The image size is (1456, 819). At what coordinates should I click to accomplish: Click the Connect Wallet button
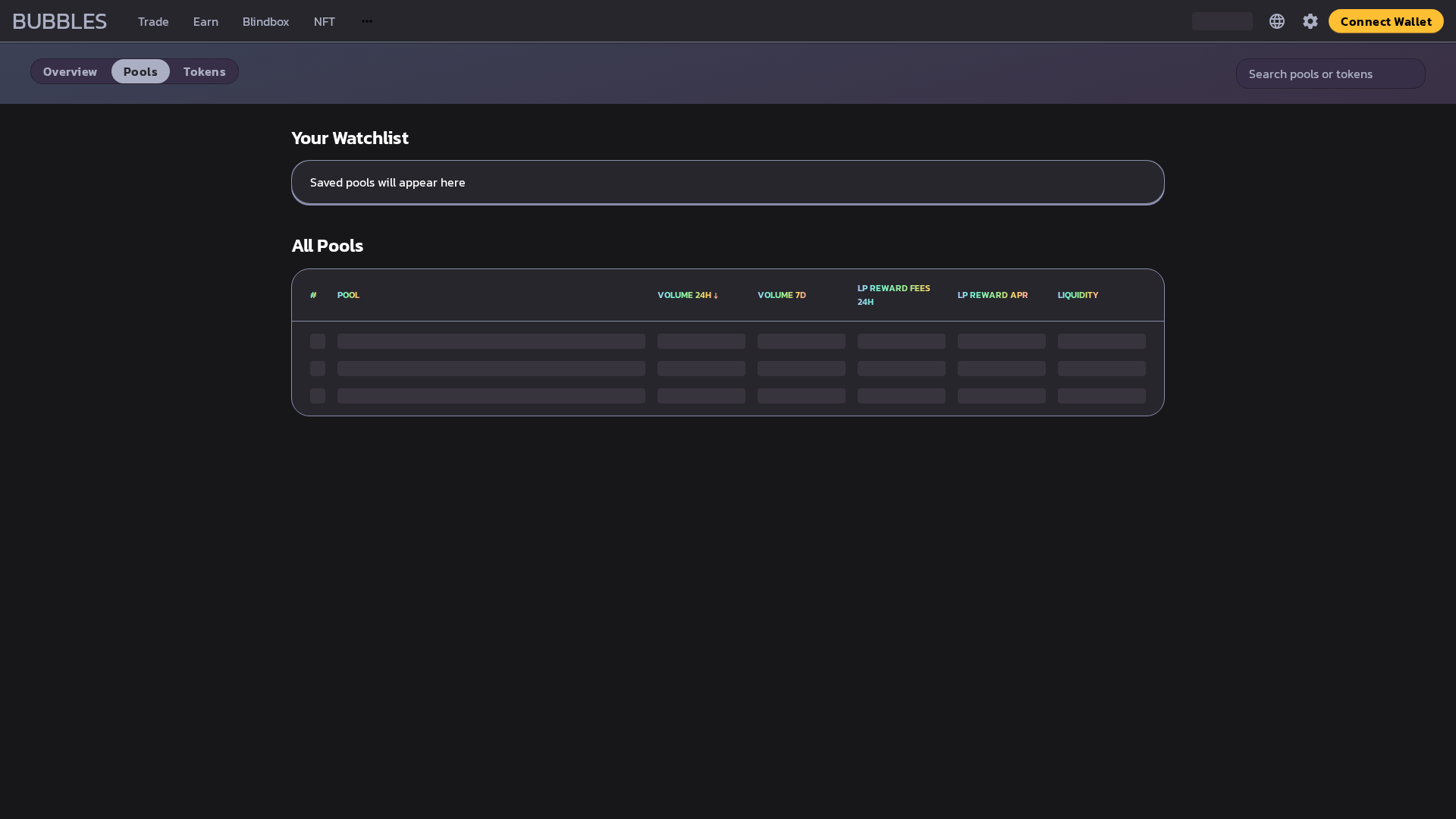pyautogui.click(x=1385, y=21)
